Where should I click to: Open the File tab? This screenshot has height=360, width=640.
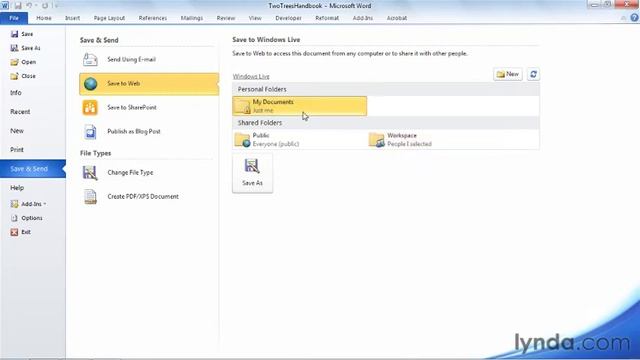14,18
